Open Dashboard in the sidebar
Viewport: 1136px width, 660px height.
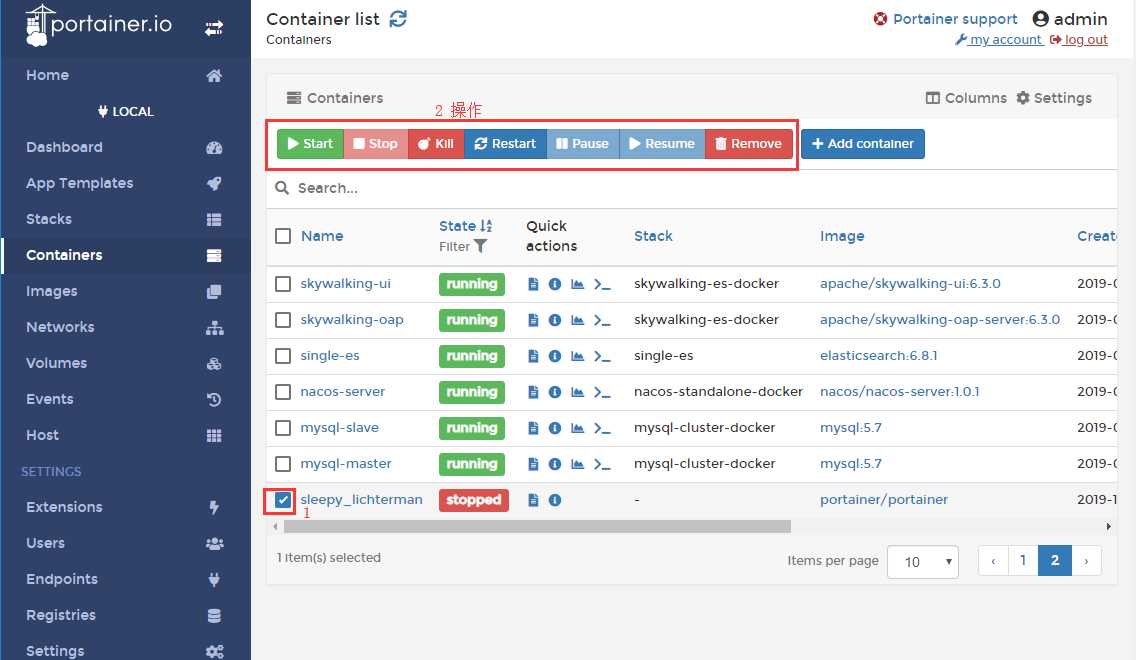point(125,147)
